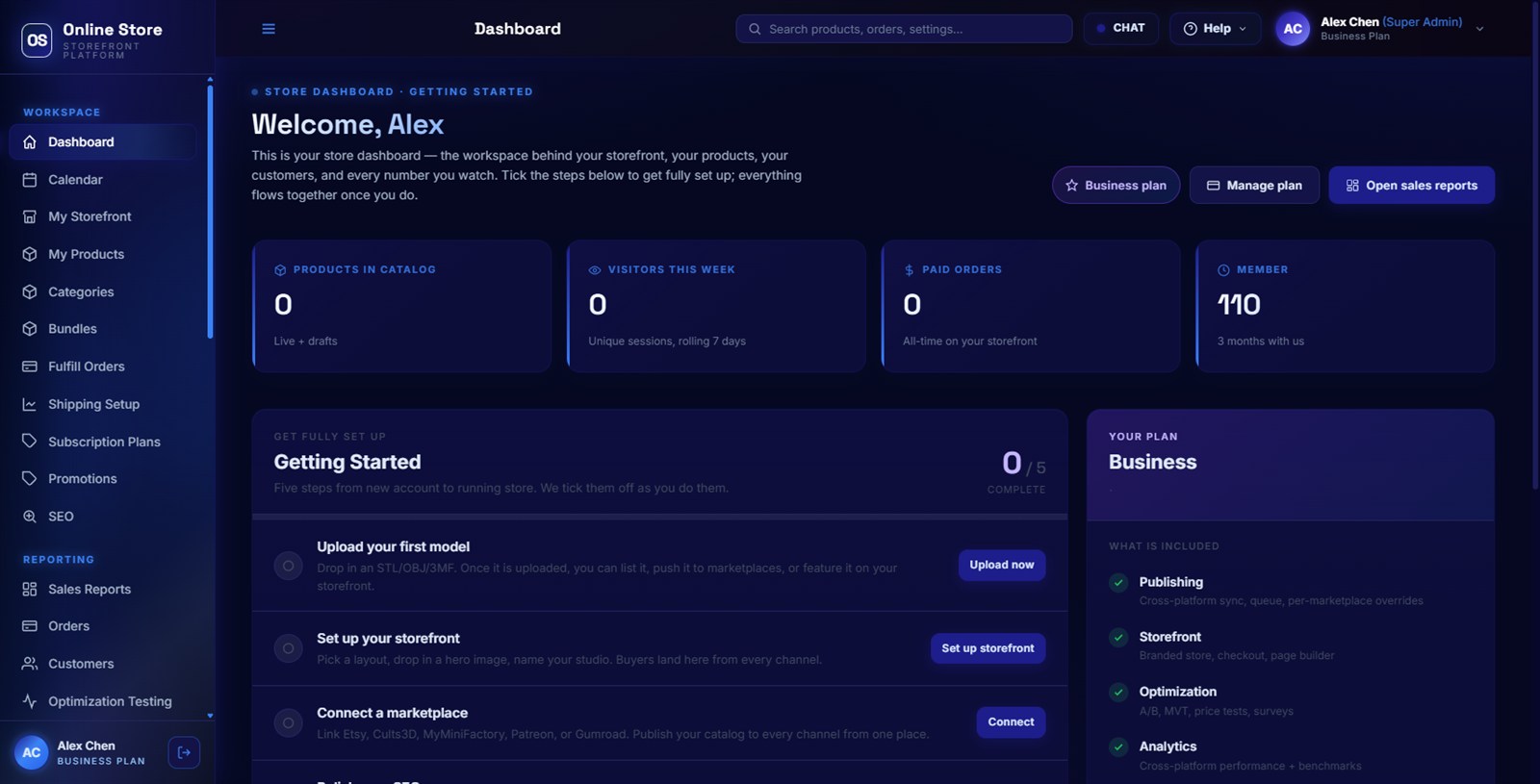Open the Help dropdown
1540x784 pixels.
(1215, 29)
